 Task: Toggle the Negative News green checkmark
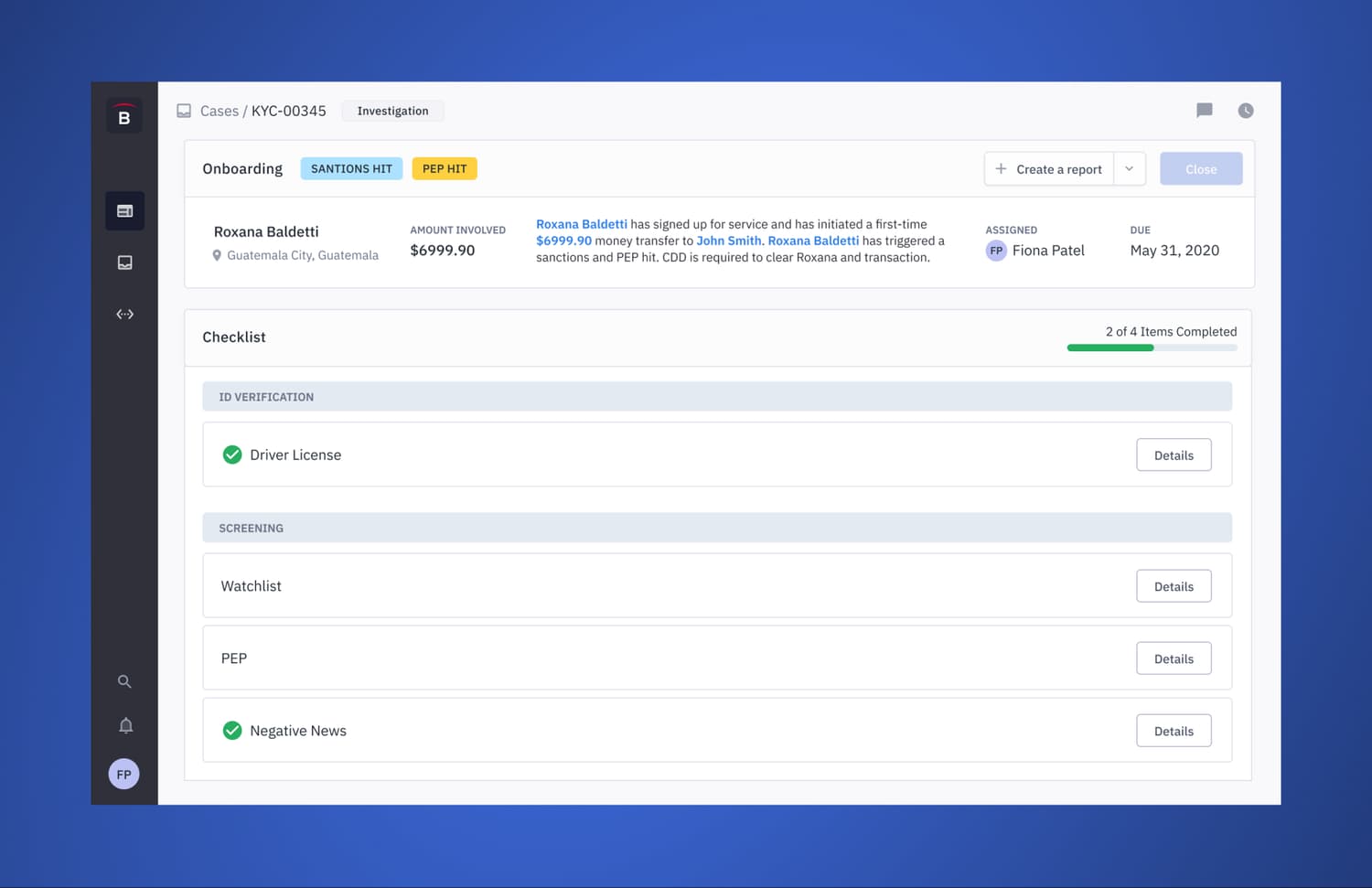coord(232,731)
